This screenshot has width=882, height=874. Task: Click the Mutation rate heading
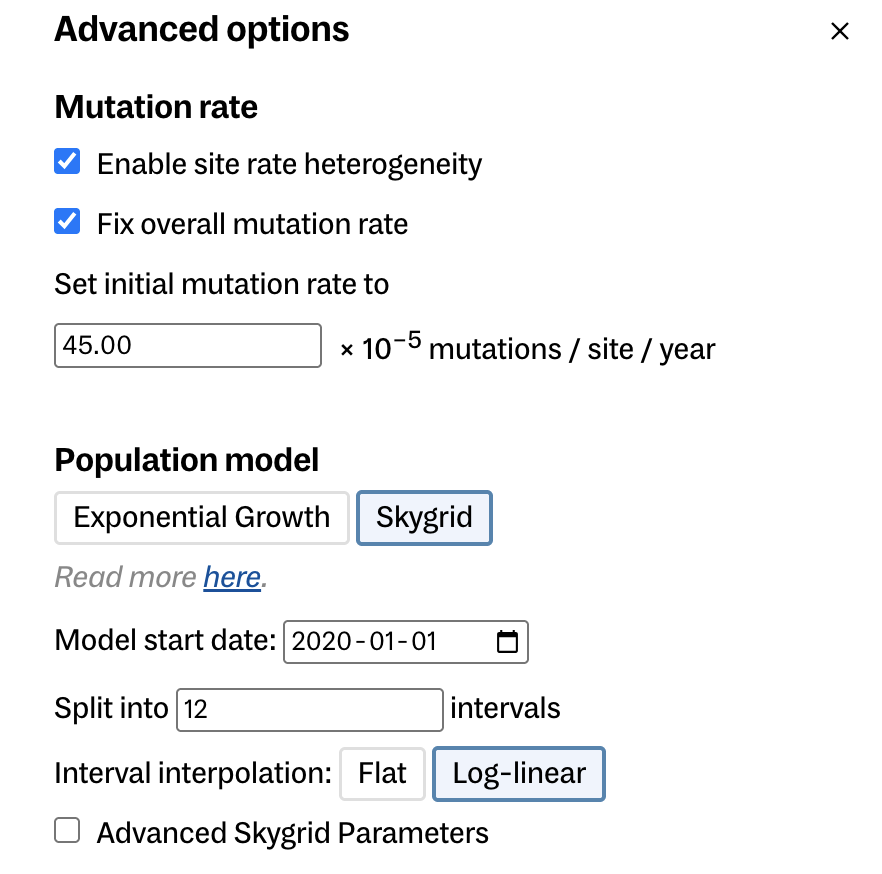click(156, 107)
